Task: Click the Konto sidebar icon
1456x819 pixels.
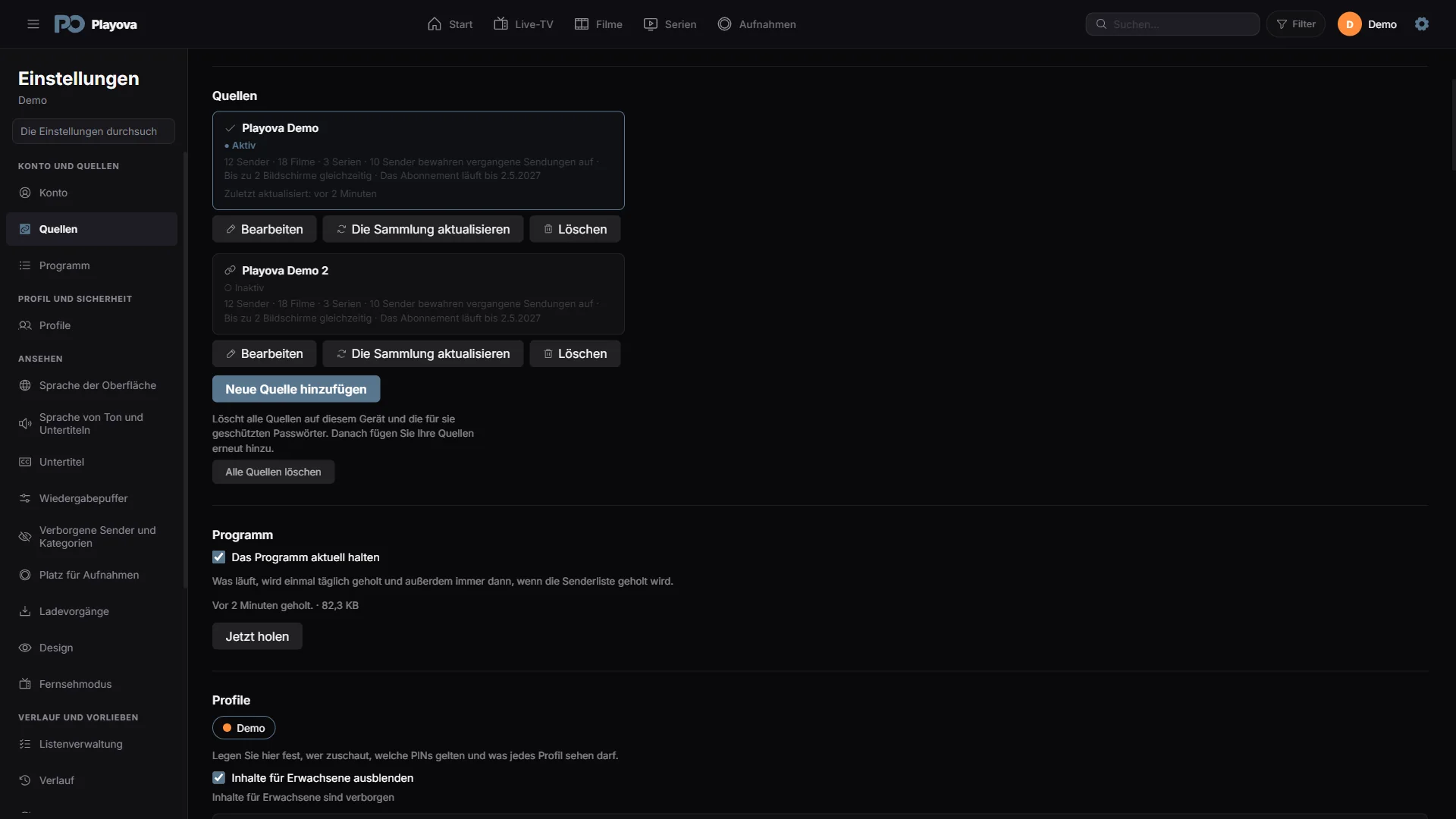Action: [25, 193]
